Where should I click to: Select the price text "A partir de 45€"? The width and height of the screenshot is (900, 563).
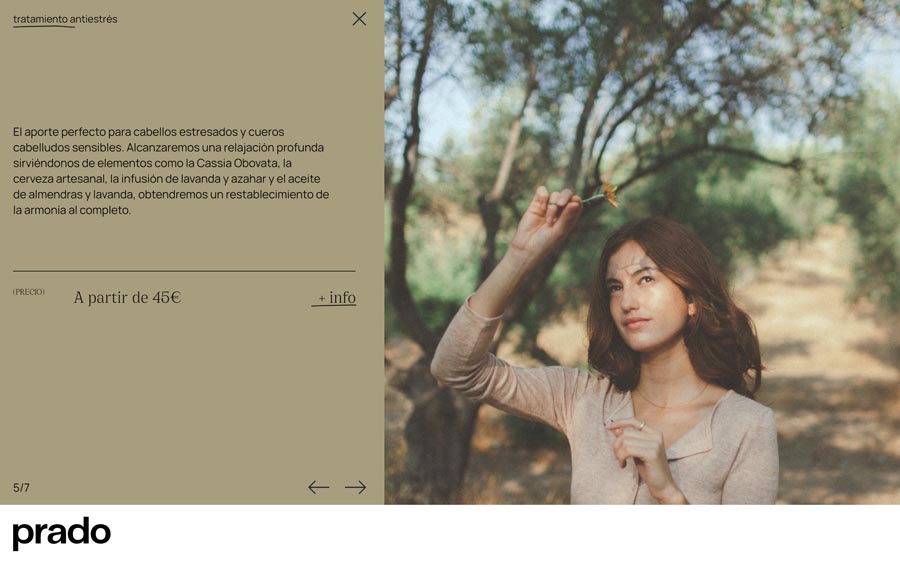click(127, 297)
